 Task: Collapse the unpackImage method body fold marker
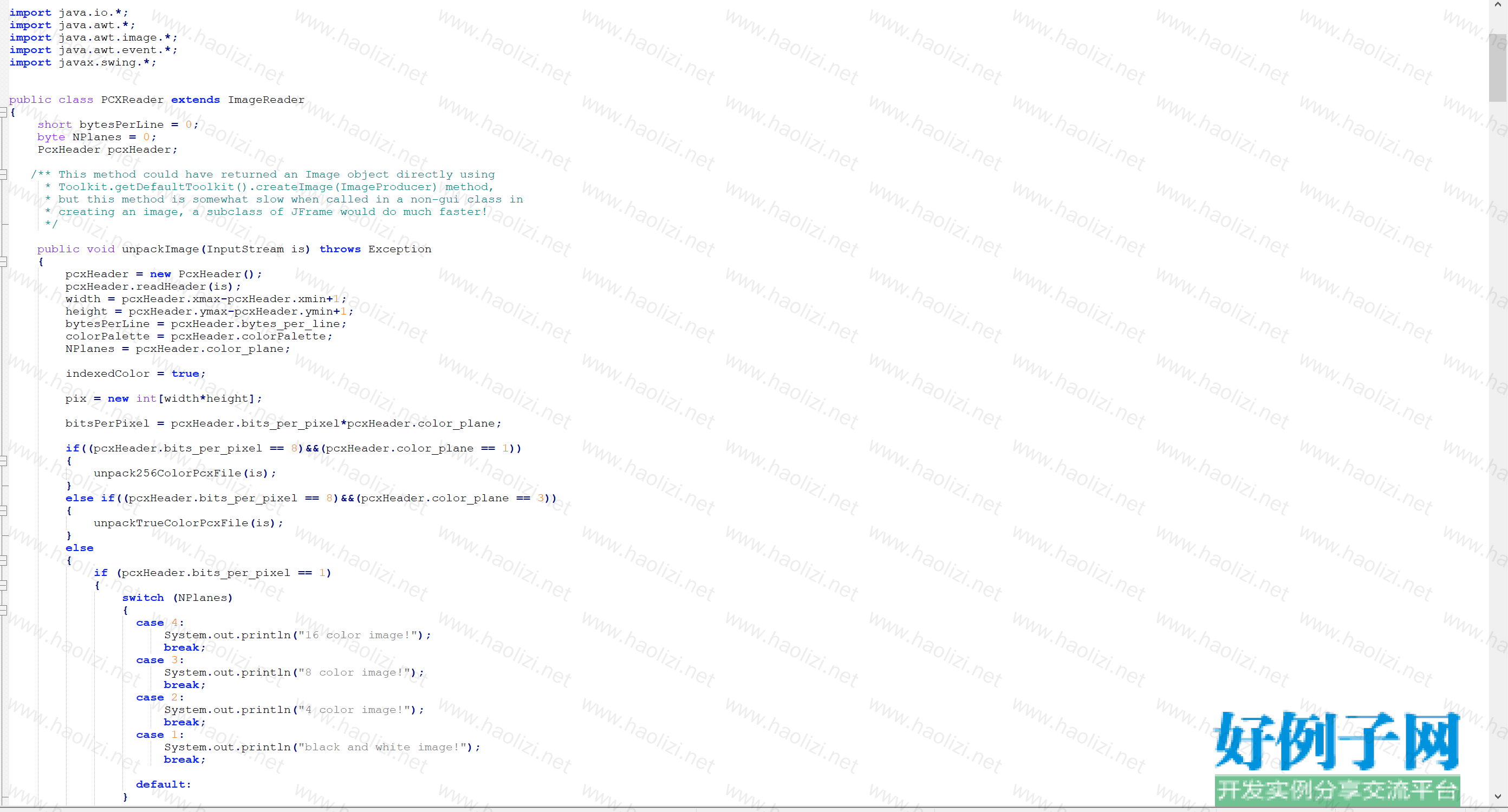coord(3,261)
